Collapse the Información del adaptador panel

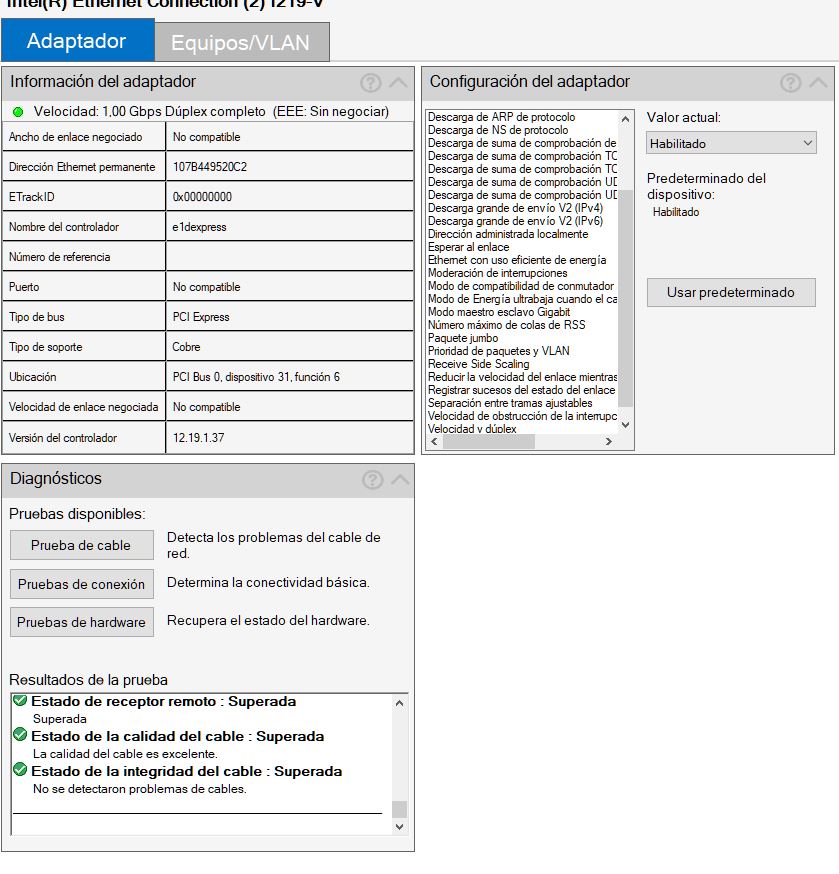tap(399, 83)
